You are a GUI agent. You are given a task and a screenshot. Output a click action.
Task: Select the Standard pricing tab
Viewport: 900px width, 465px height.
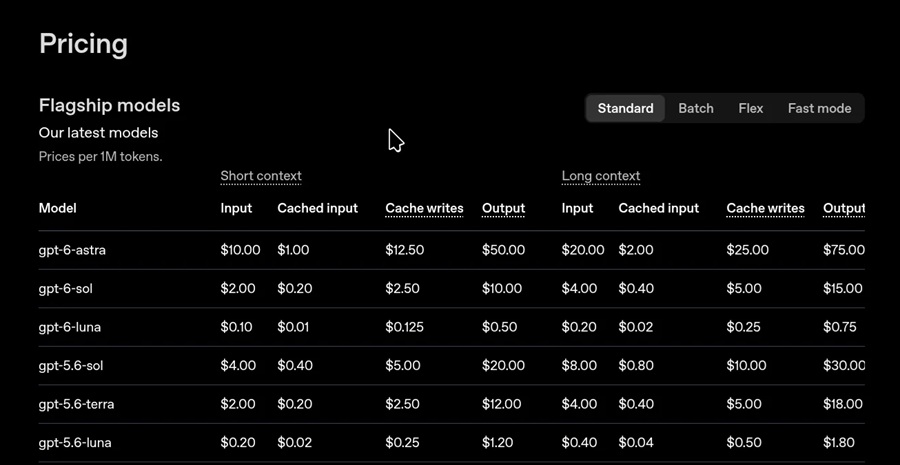point(625,108)
